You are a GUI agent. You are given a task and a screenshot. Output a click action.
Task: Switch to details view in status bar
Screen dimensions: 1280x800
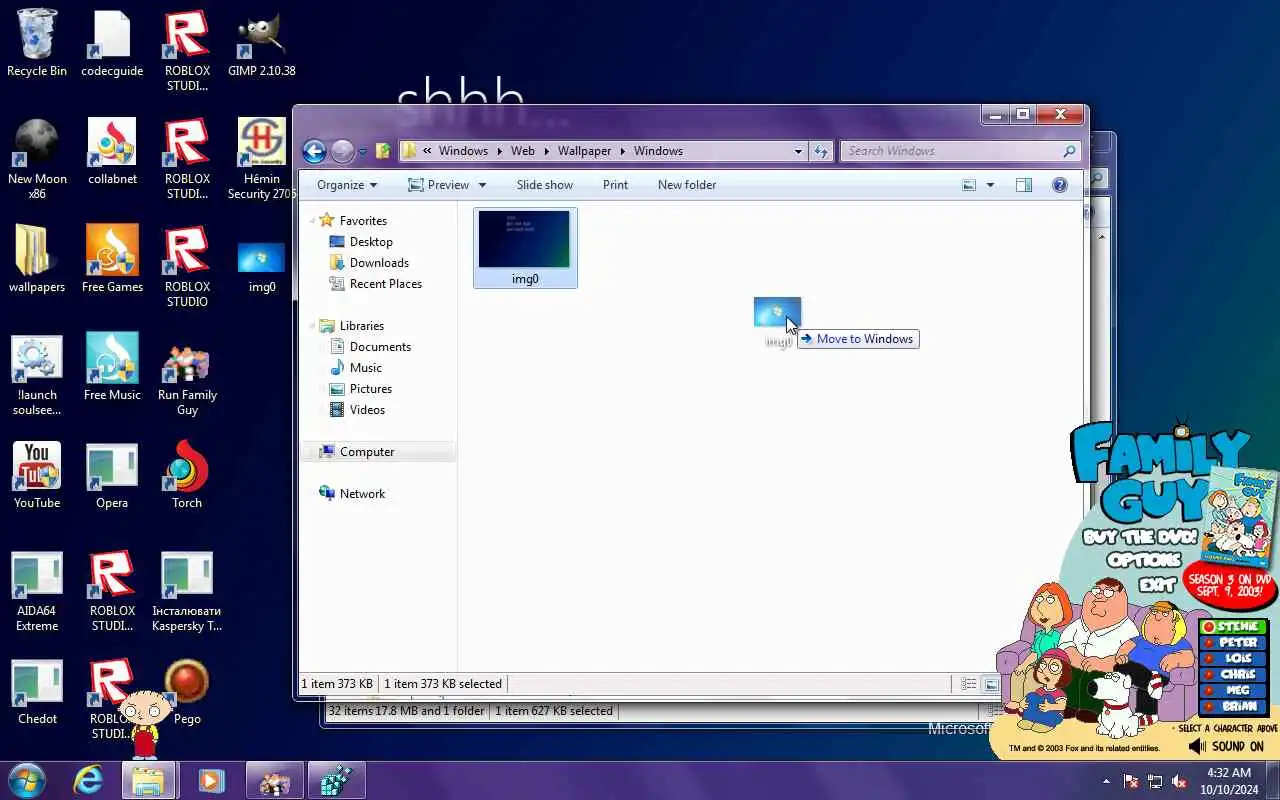tap(968, 684)
